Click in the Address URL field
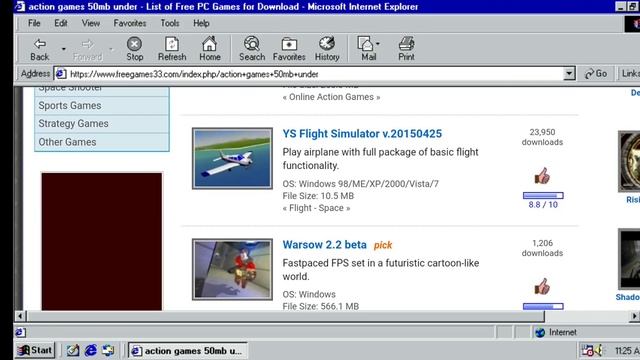640x360 pixels. [314, 74]
